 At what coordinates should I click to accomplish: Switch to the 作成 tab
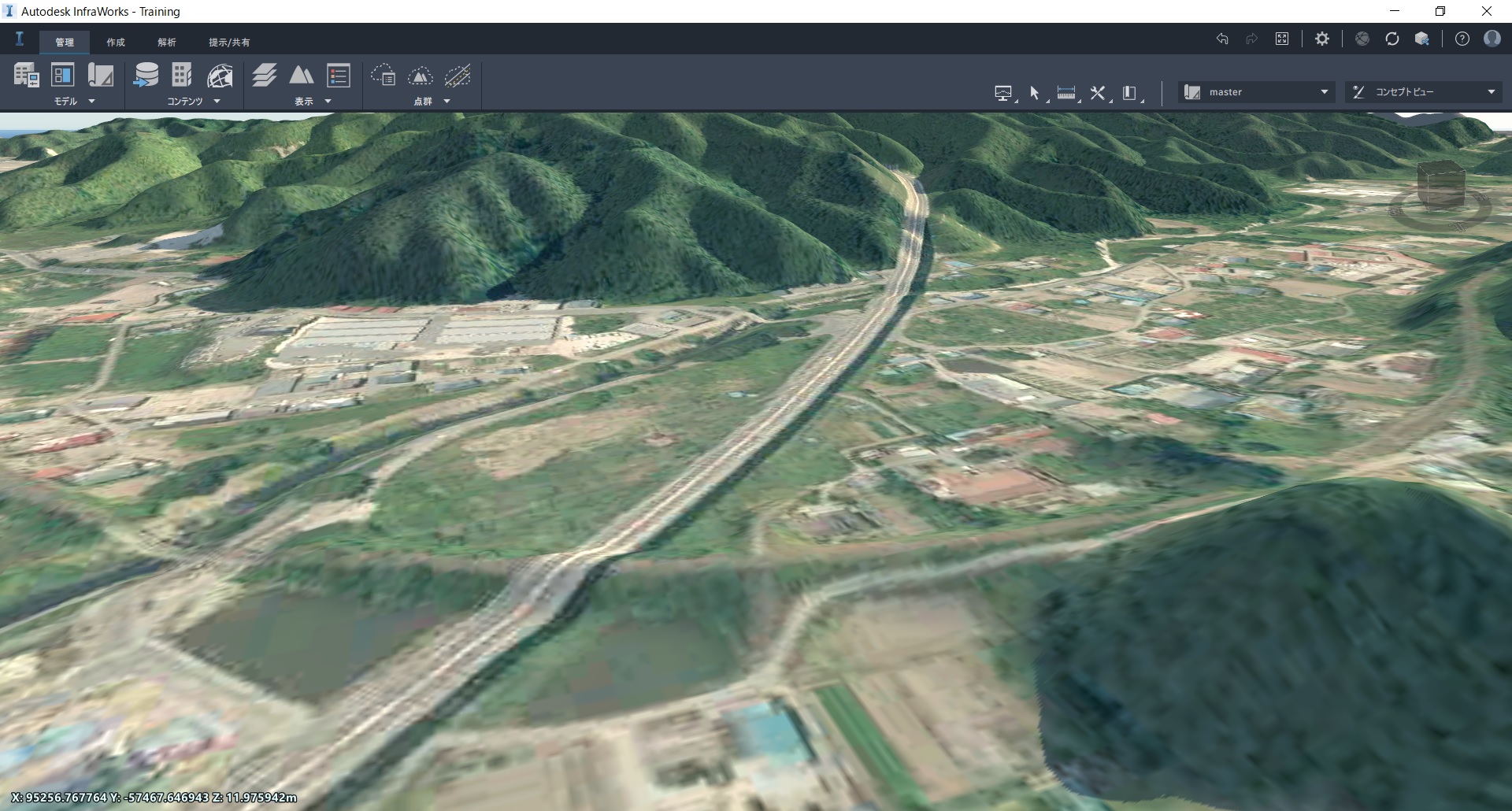116,43
